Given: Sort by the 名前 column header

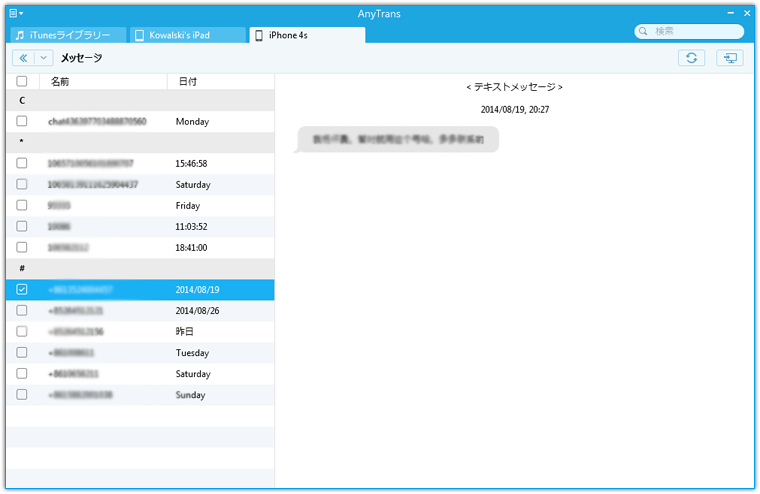Looking at the screenshot, I should click(103, 81).
